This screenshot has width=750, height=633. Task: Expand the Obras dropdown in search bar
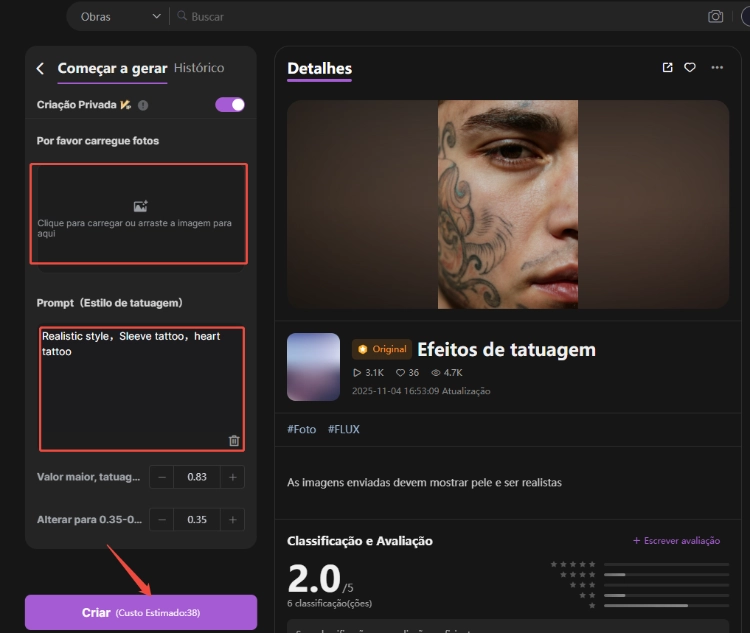119,17
